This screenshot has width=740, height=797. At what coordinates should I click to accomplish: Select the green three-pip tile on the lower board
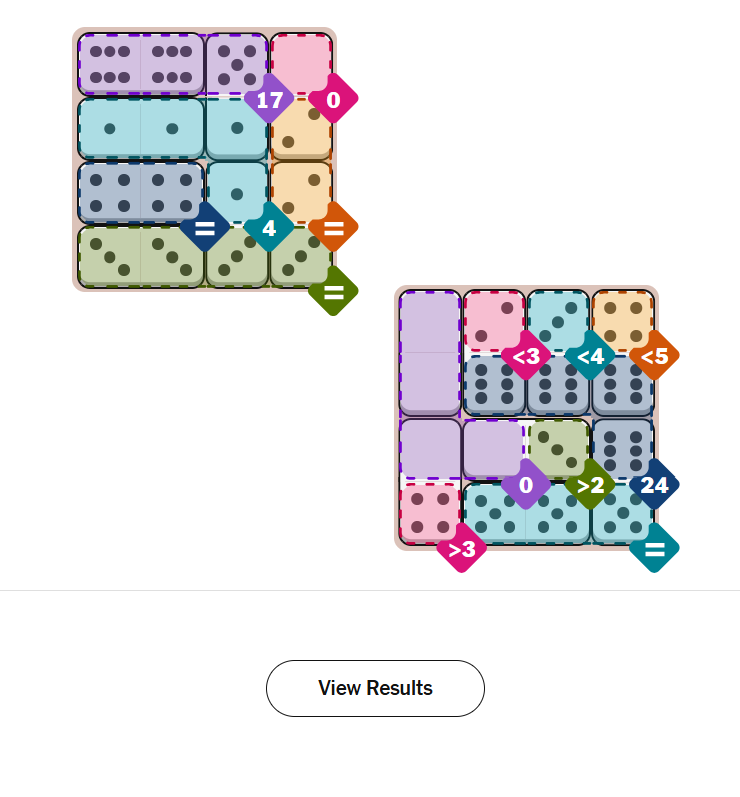pos(558,445)
